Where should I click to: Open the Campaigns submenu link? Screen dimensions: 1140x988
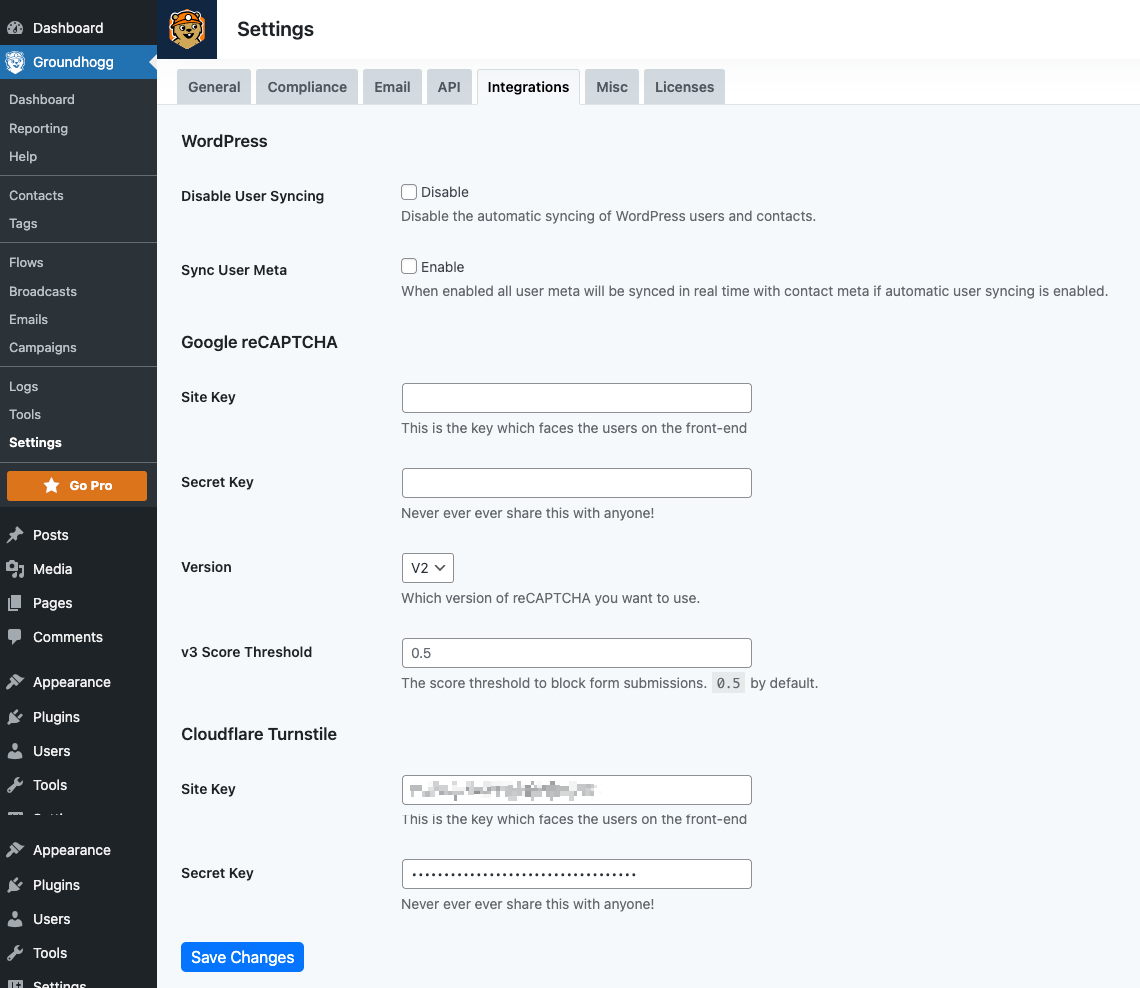click(x=43, y=348)
